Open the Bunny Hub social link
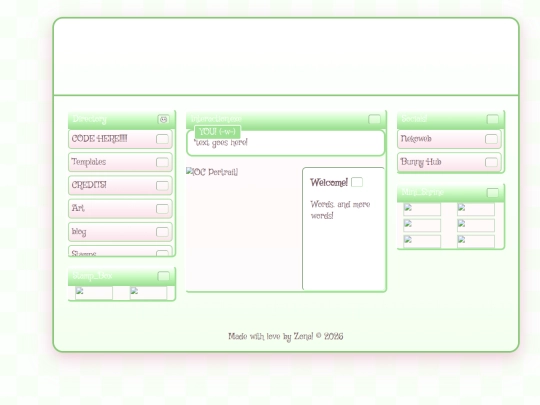 [x=449, y=162]
